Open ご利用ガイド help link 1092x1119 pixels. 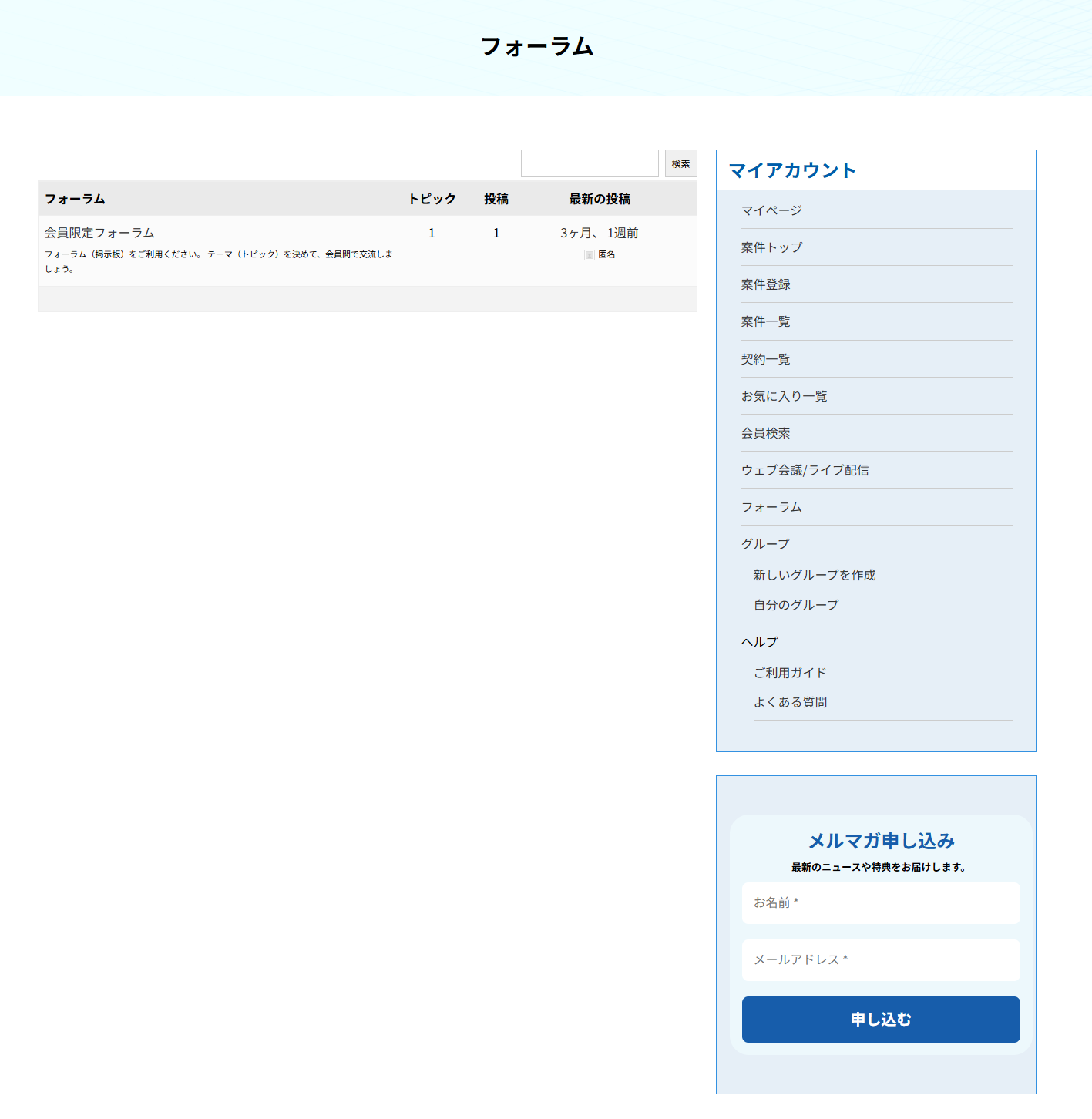790,673
